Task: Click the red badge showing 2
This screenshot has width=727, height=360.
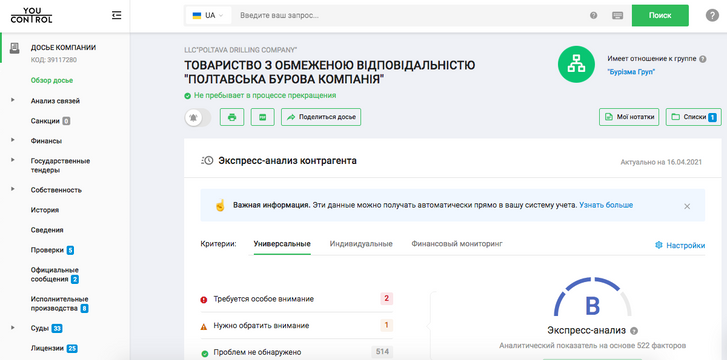Action: (x=386, y=299)
